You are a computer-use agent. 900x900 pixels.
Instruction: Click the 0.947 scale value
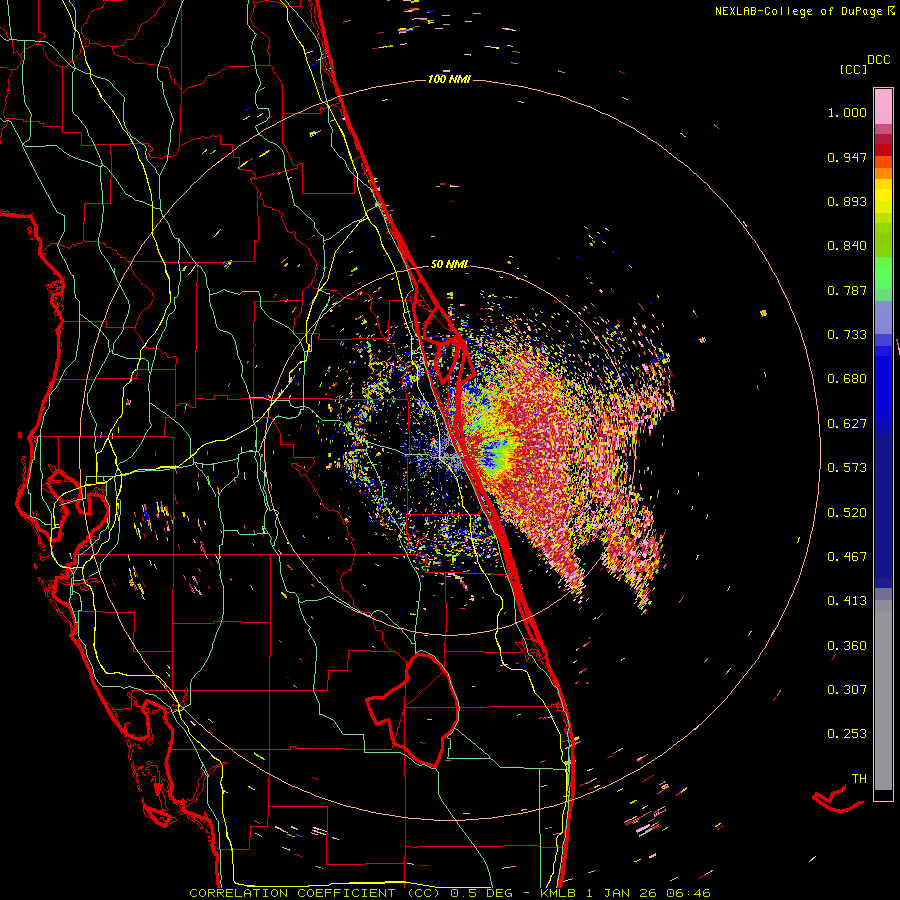pyautogui.click(x=847, y=157)
